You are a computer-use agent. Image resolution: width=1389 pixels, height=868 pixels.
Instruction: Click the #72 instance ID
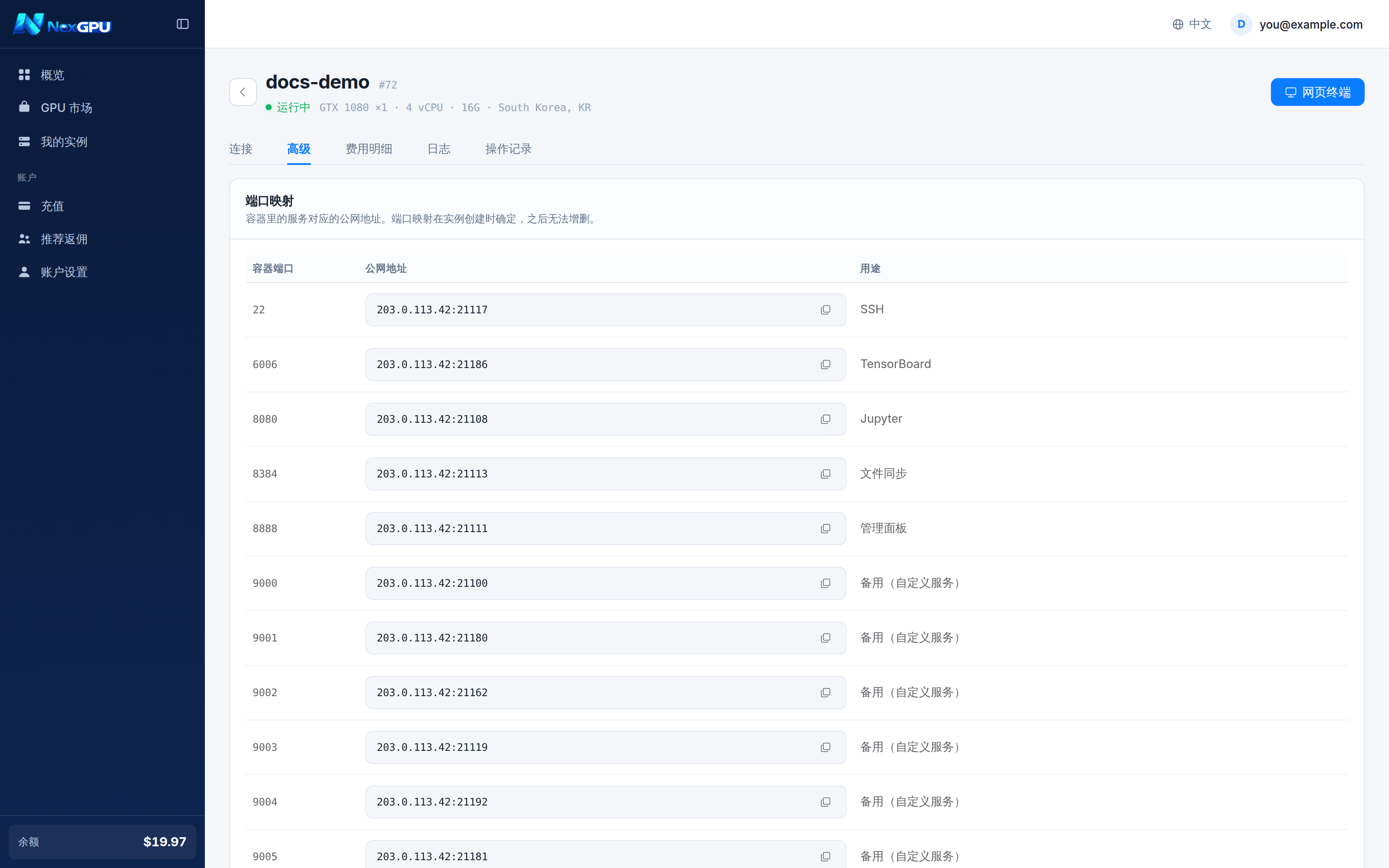click(388, 85)
